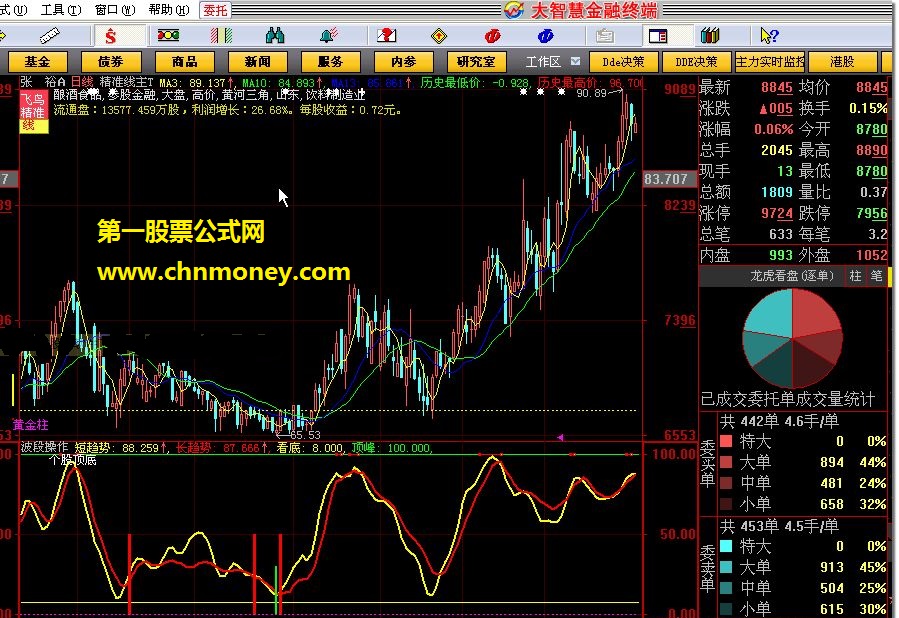Open the striped bars indicator icon
The width and height of the screenshot is (899, 618).
[x=221, y=36]
